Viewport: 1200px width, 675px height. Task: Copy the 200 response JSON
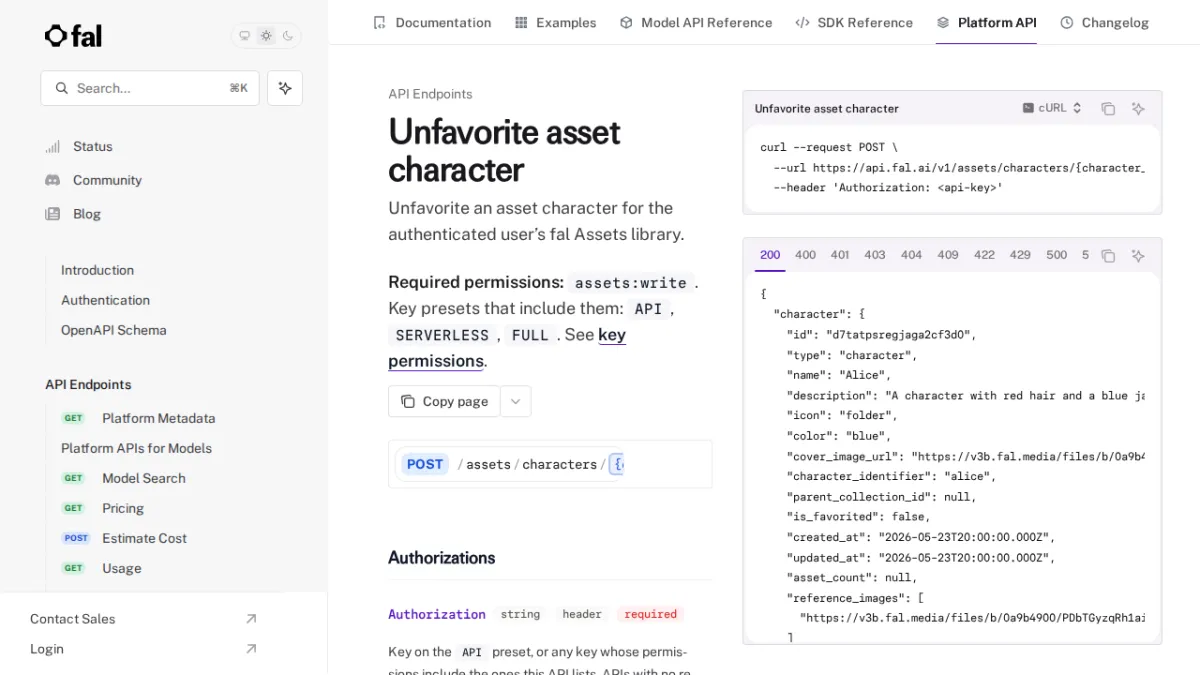point(1108,256)
